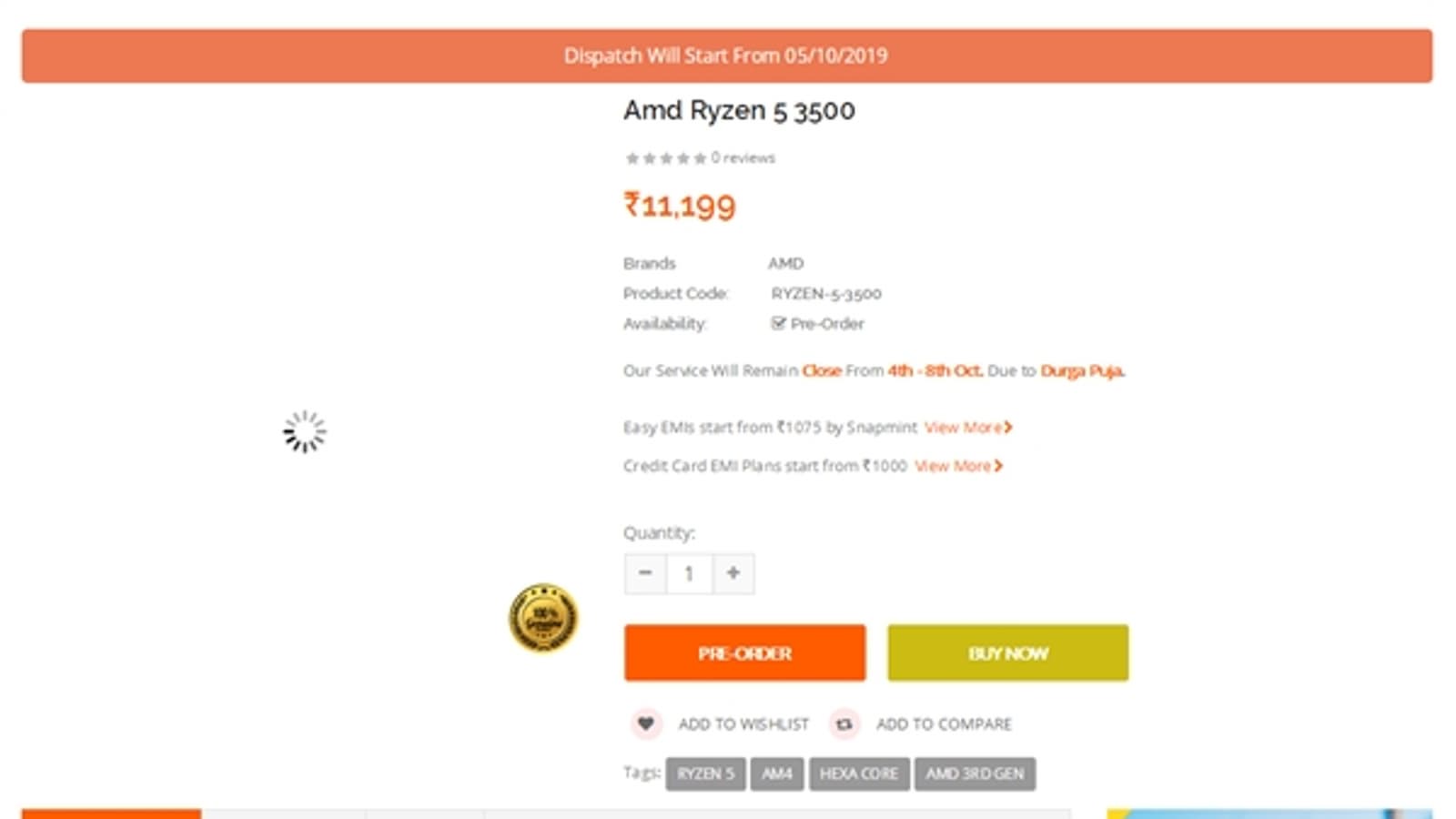Click the compare arrows icon

(x=844, y=724)
